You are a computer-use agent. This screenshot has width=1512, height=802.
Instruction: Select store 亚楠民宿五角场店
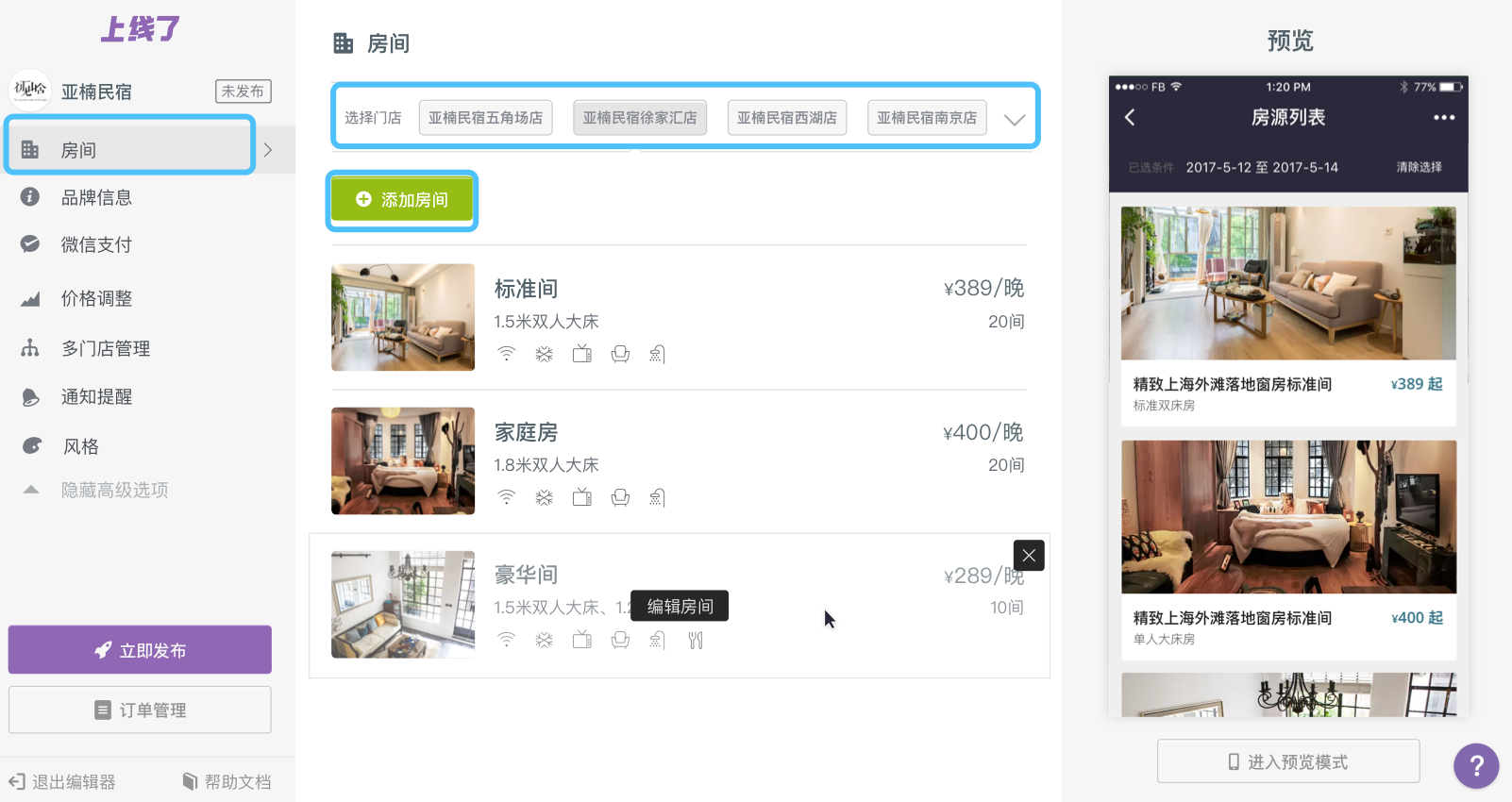pos(485,118)
